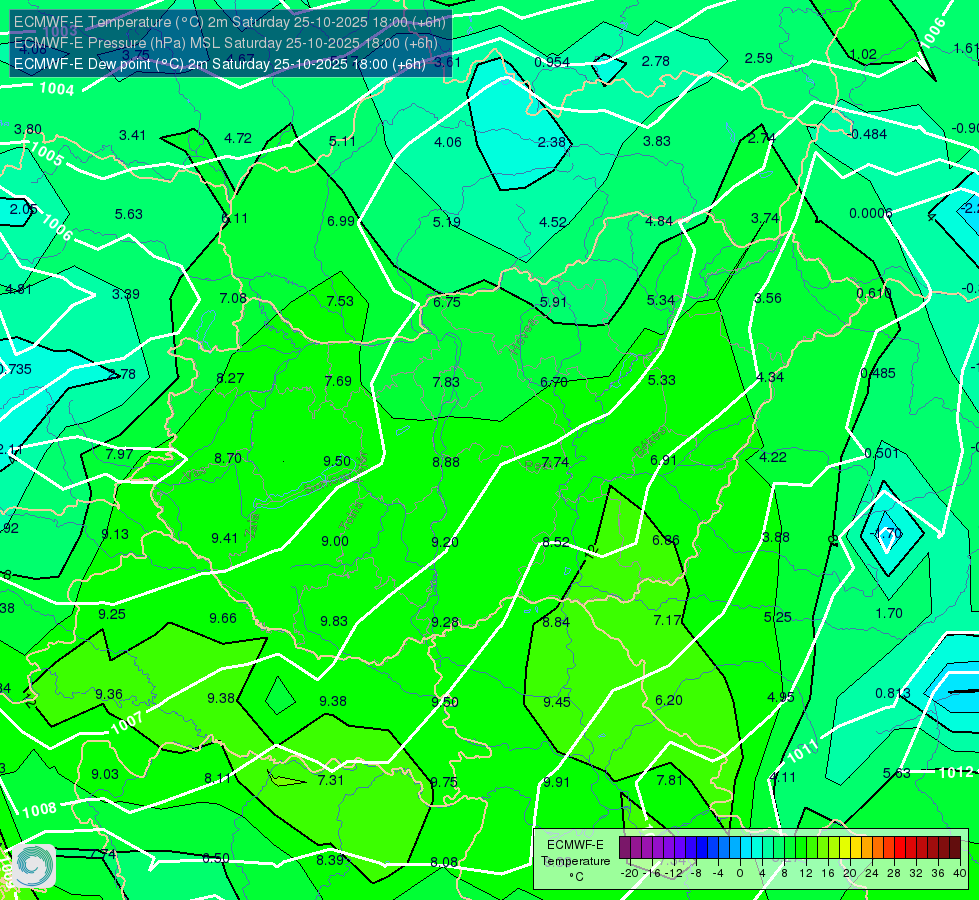This screenshot has width=979, height=900.
Task: Click the 0.813 temperature value
Action: pyautogui.click(x=893, y=693)
